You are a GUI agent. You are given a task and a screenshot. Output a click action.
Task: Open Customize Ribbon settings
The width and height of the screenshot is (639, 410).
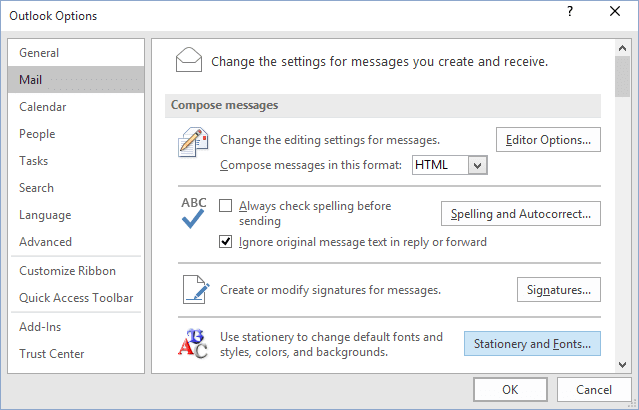(x=76, y=271)
